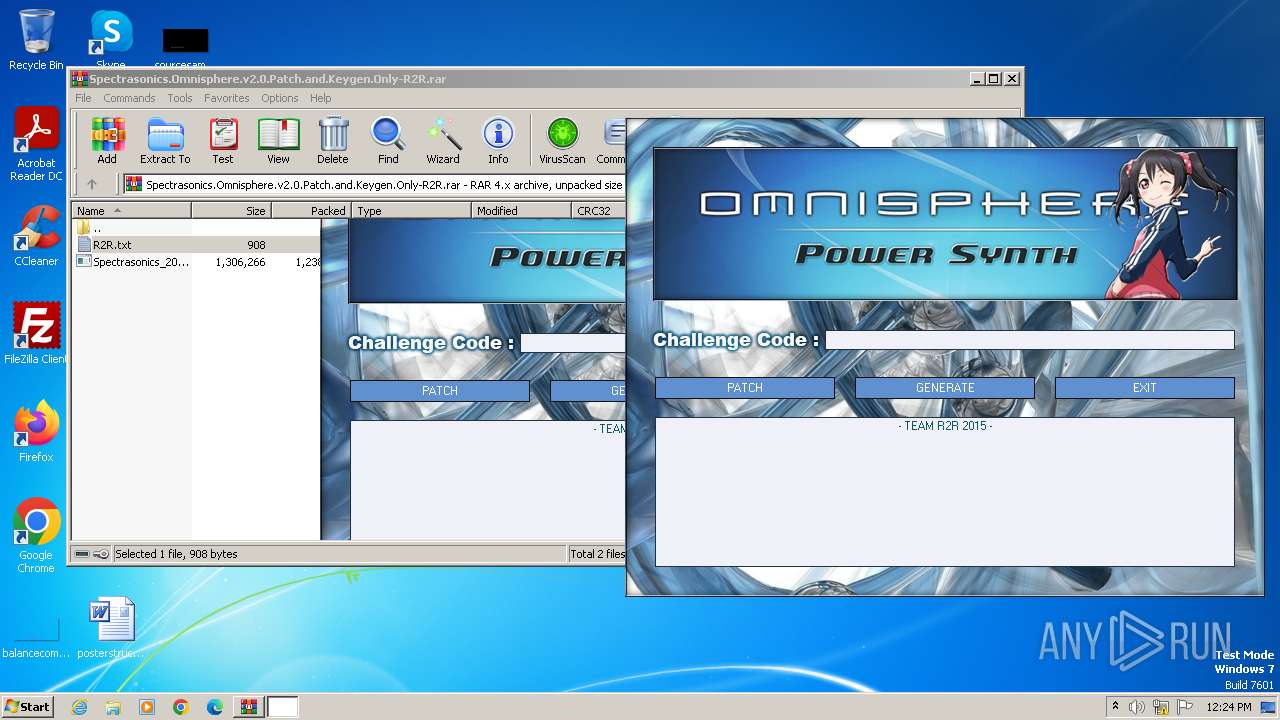This screenshot has width=1280, height=720.
Task: Open the Find magnifier tool in WinRAR
Action: [388, 140]
